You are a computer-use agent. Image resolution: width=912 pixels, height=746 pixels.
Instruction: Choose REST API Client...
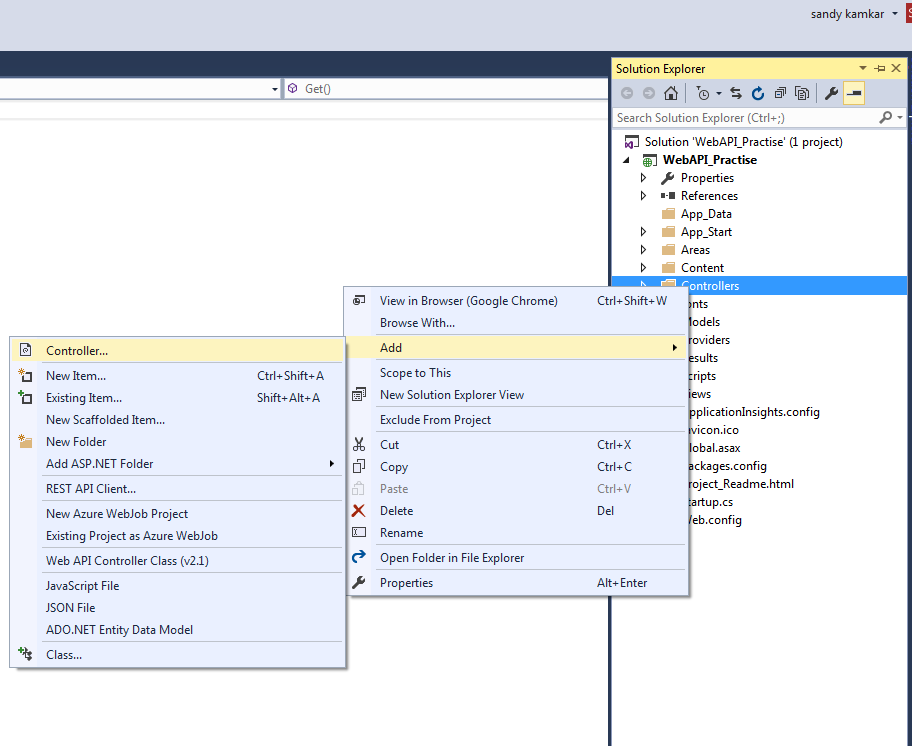177,489
